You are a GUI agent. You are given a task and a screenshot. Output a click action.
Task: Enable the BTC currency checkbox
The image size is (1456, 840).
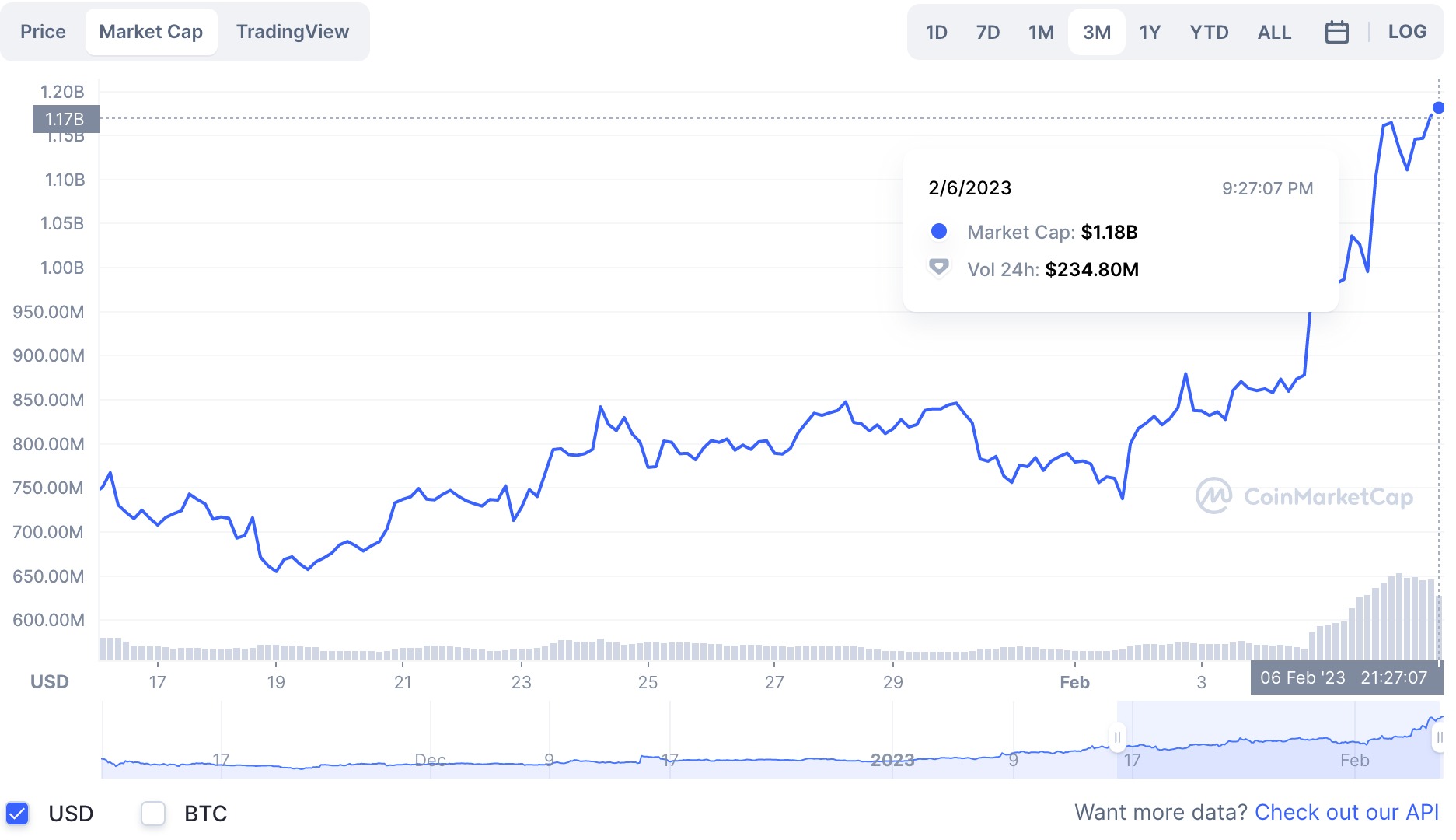pyautogui.click(x=153, y=814)
